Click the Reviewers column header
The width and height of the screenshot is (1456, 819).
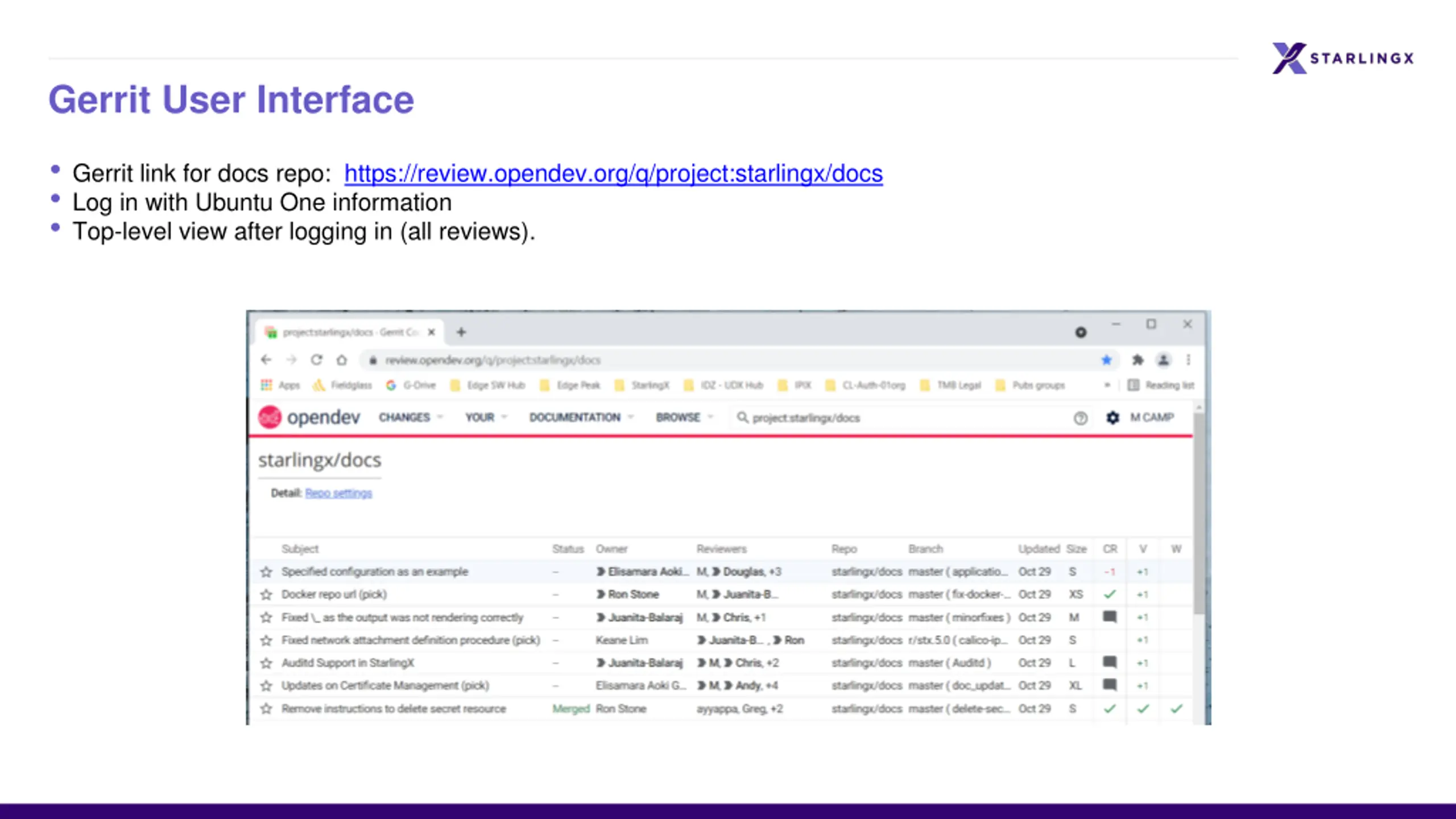[x=721, y=549]
